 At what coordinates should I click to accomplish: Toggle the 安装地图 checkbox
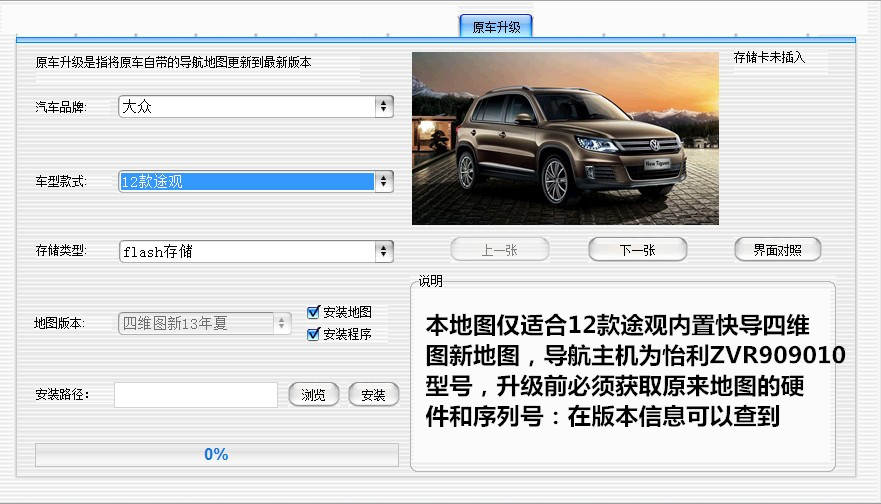point(314,312)
